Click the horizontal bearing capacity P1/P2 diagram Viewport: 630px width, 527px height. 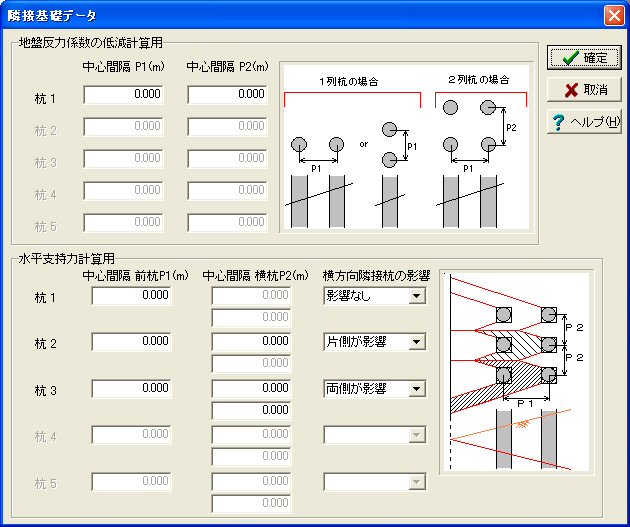517,372
